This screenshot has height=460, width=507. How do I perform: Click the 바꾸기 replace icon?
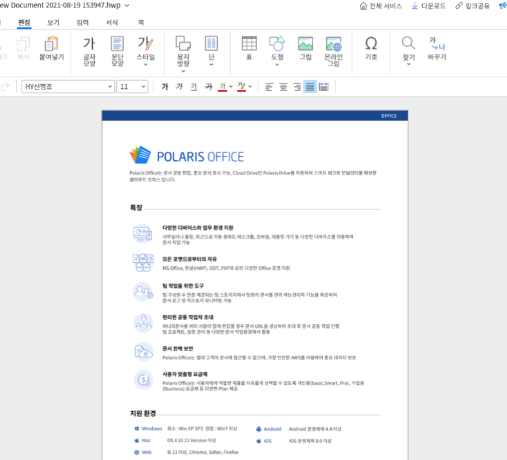tap(437, 48)
